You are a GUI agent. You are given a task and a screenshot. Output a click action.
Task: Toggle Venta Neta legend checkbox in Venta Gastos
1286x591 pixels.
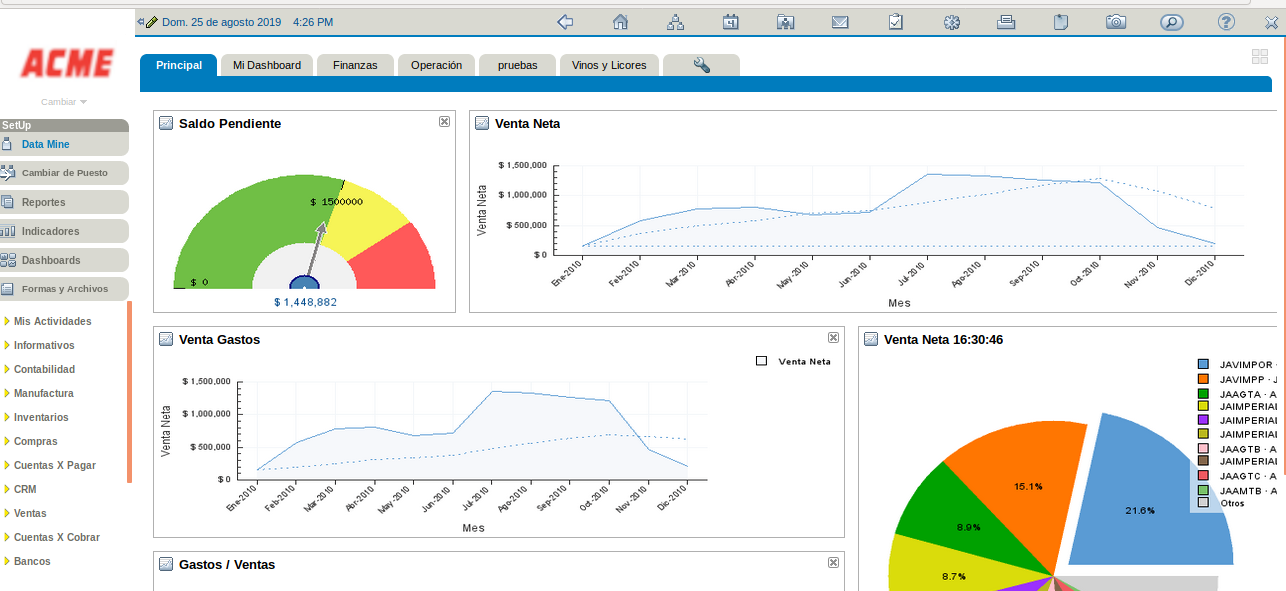tap(762, 362)
